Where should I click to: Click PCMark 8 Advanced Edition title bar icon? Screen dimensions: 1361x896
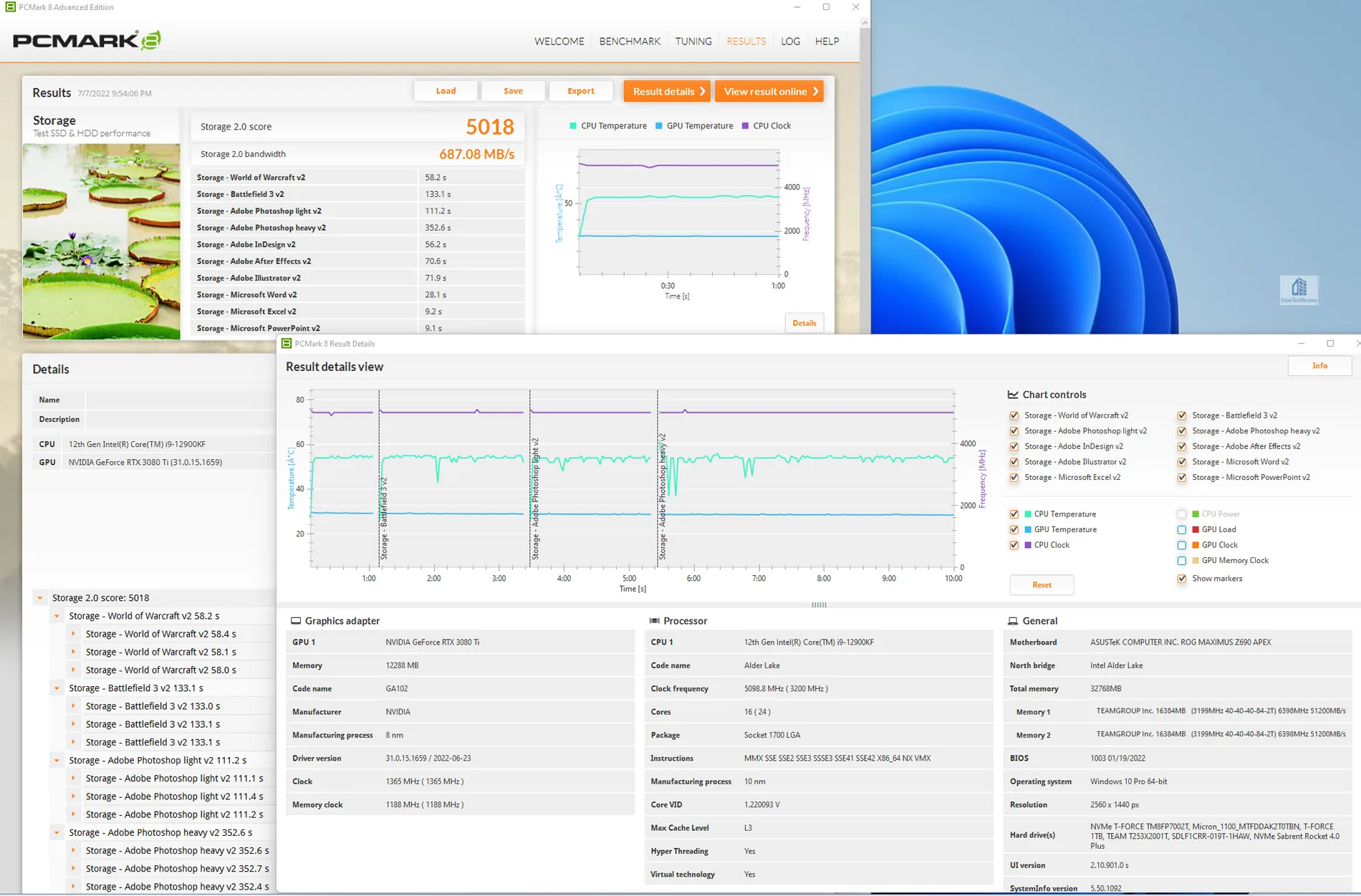click(10, 7)
